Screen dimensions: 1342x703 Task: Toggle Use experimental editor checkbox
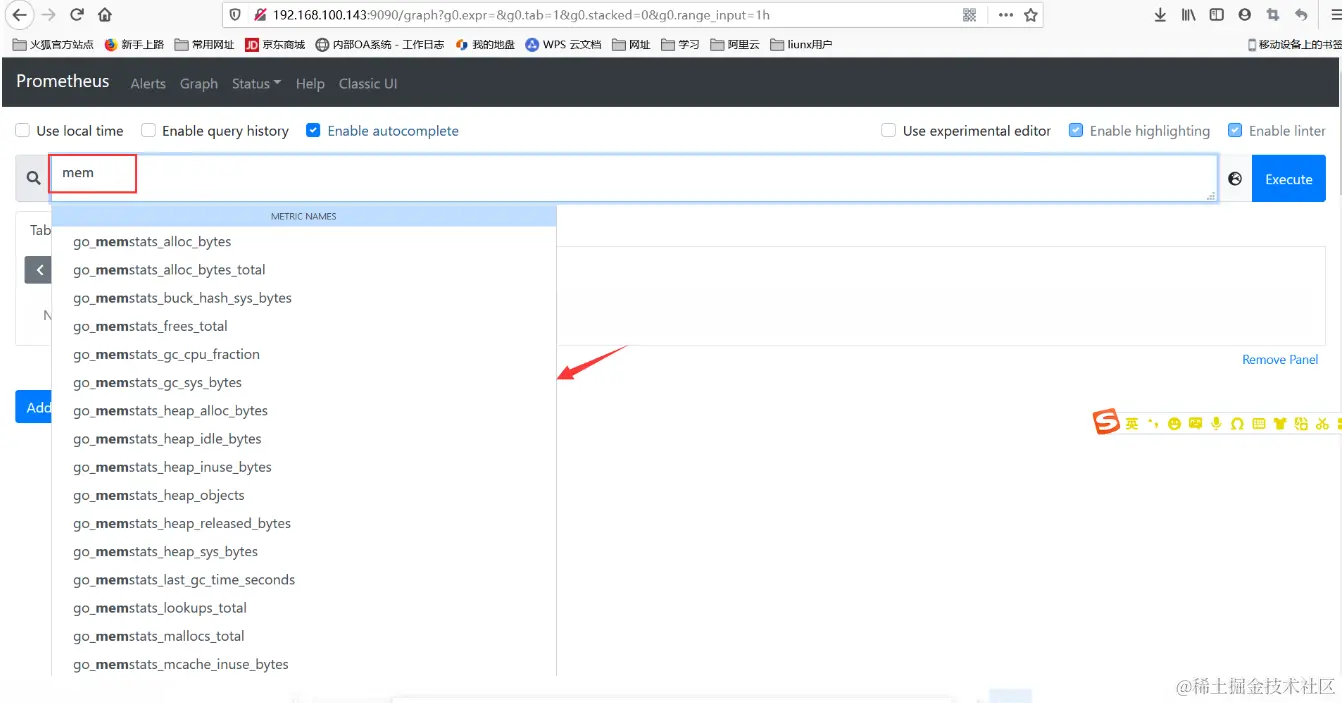888,130
